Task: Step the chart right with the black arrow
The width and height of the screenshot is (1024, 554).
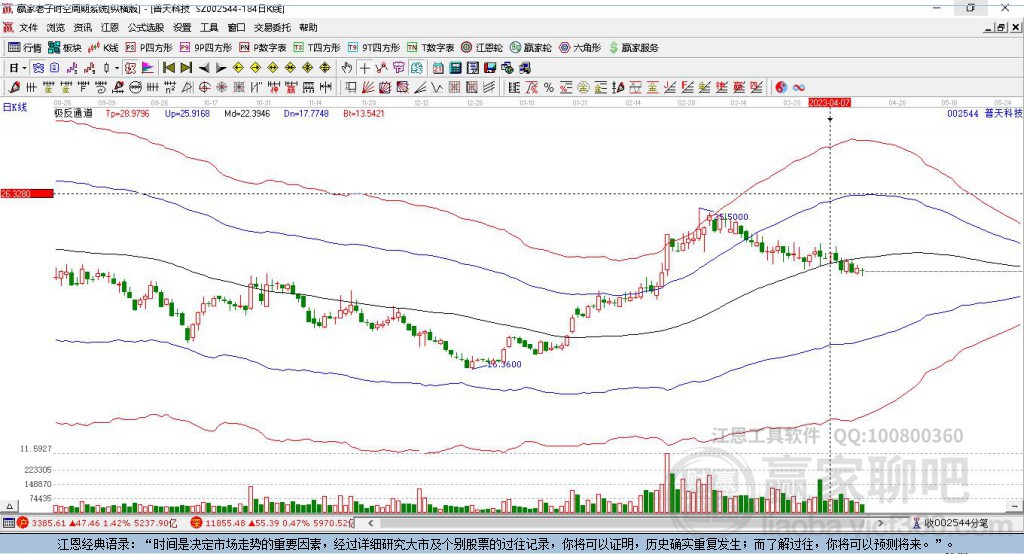Action: pos(221,68)
